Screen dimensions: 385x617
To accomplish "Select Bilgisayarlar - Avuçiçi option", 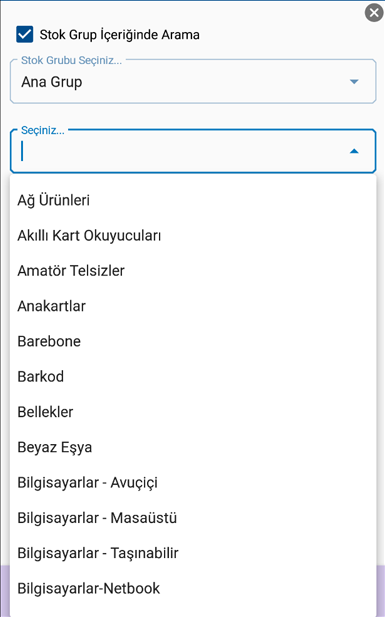I will click(x=193, y=482).
